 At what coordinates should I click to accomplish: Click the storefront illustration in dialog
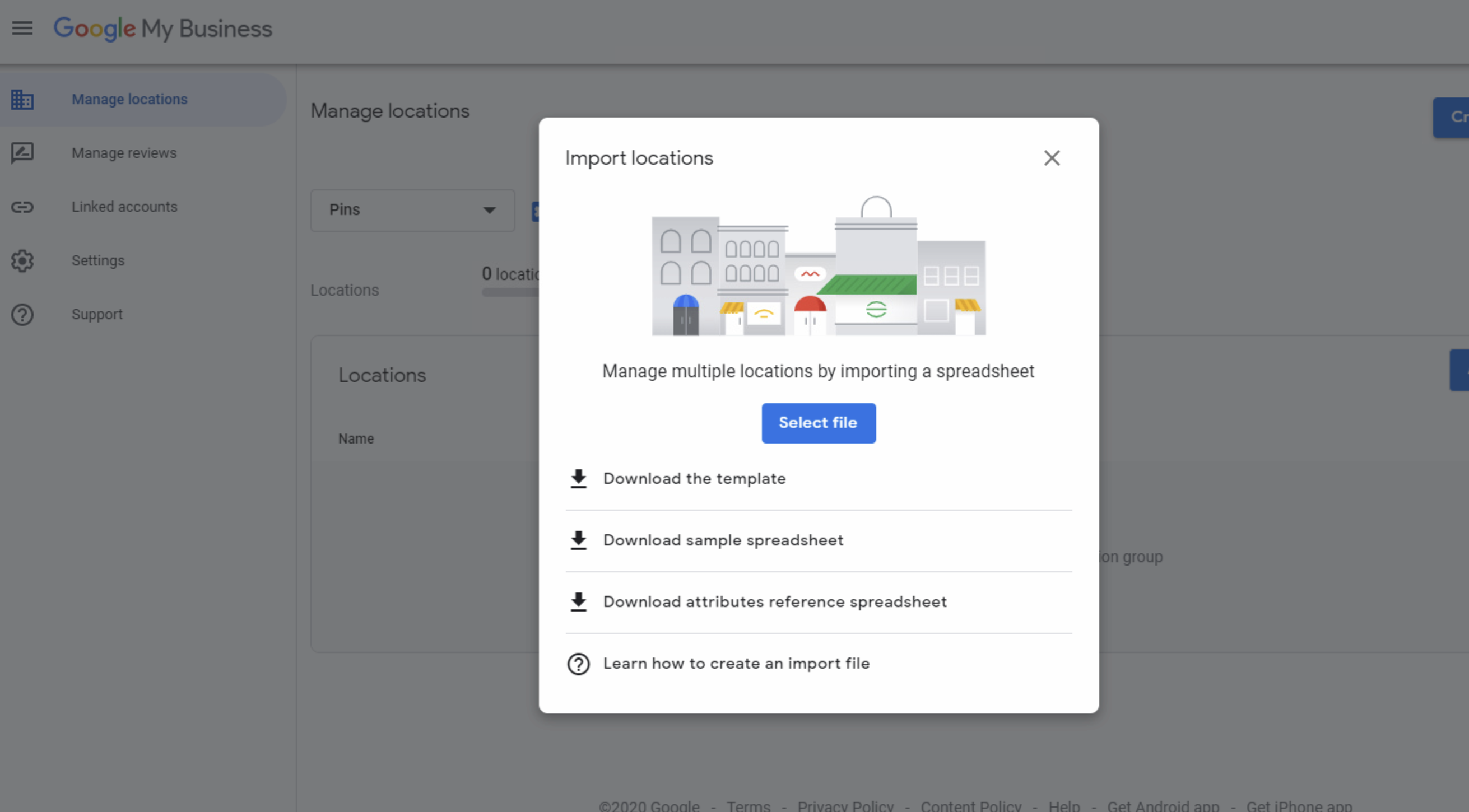(x=819, y=266)
